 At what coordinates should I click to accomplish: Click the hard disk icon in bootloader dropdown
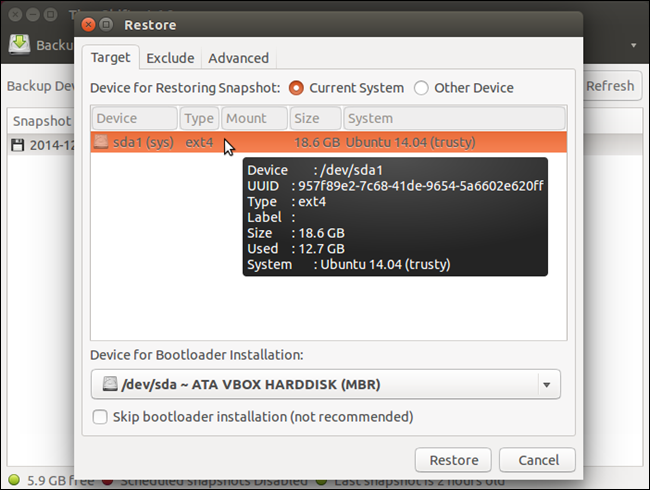tap(110, 384)
